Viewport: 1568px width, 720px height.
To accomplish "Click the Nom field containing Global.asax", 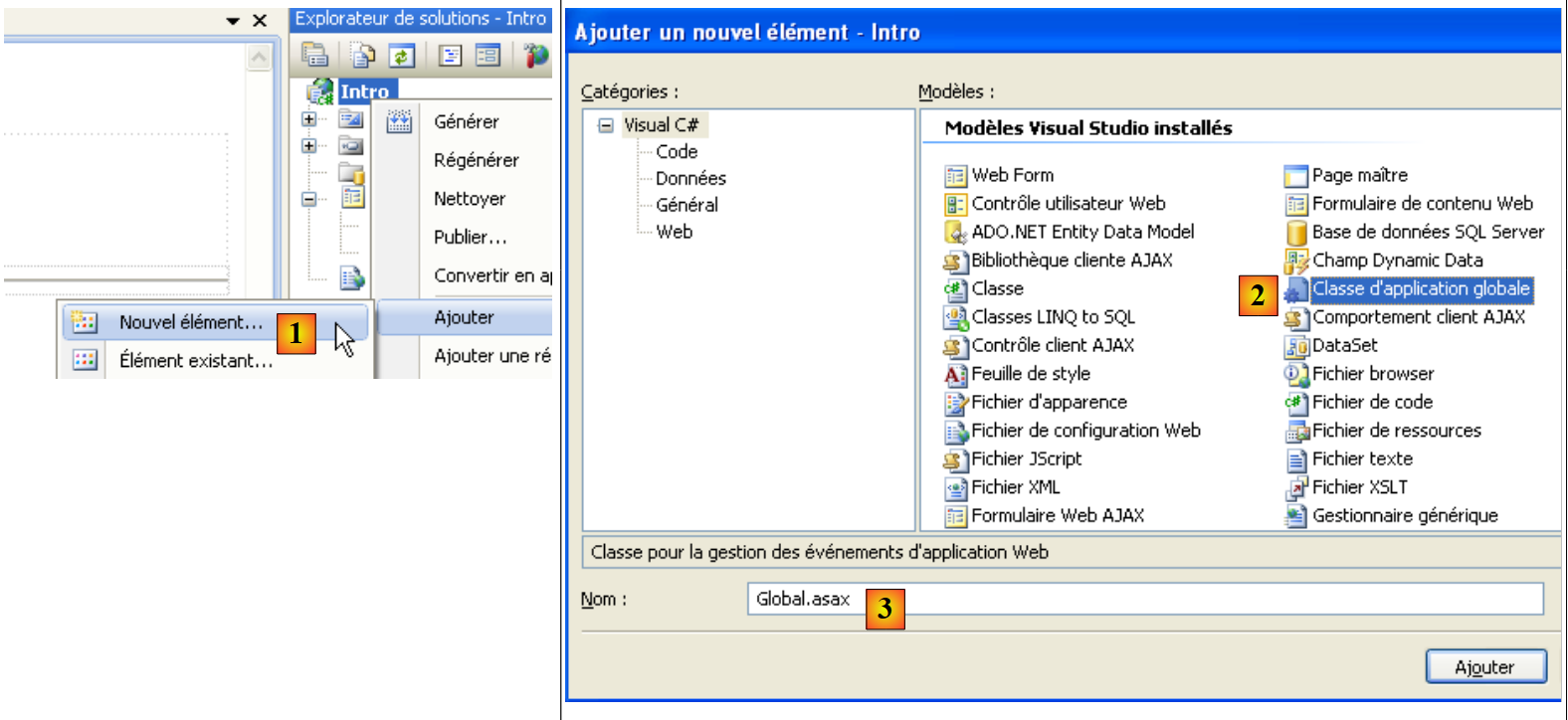I will 1144,599.
